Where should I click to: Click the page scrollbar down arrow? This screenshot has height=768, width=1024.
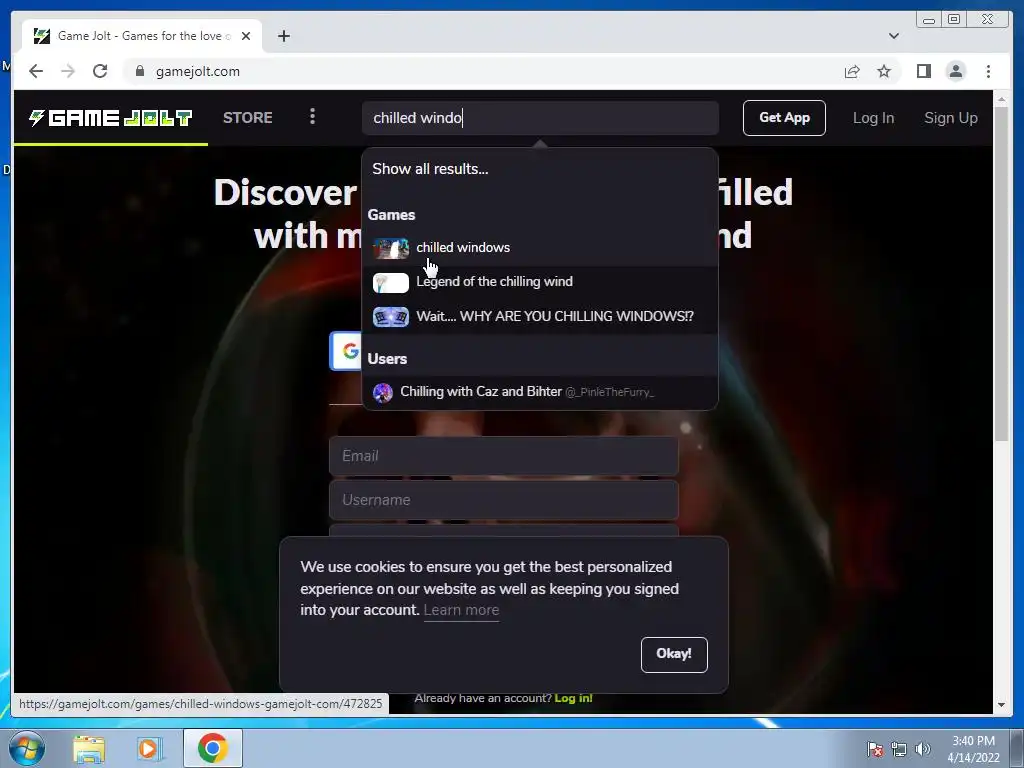[x=1001, y=705]
